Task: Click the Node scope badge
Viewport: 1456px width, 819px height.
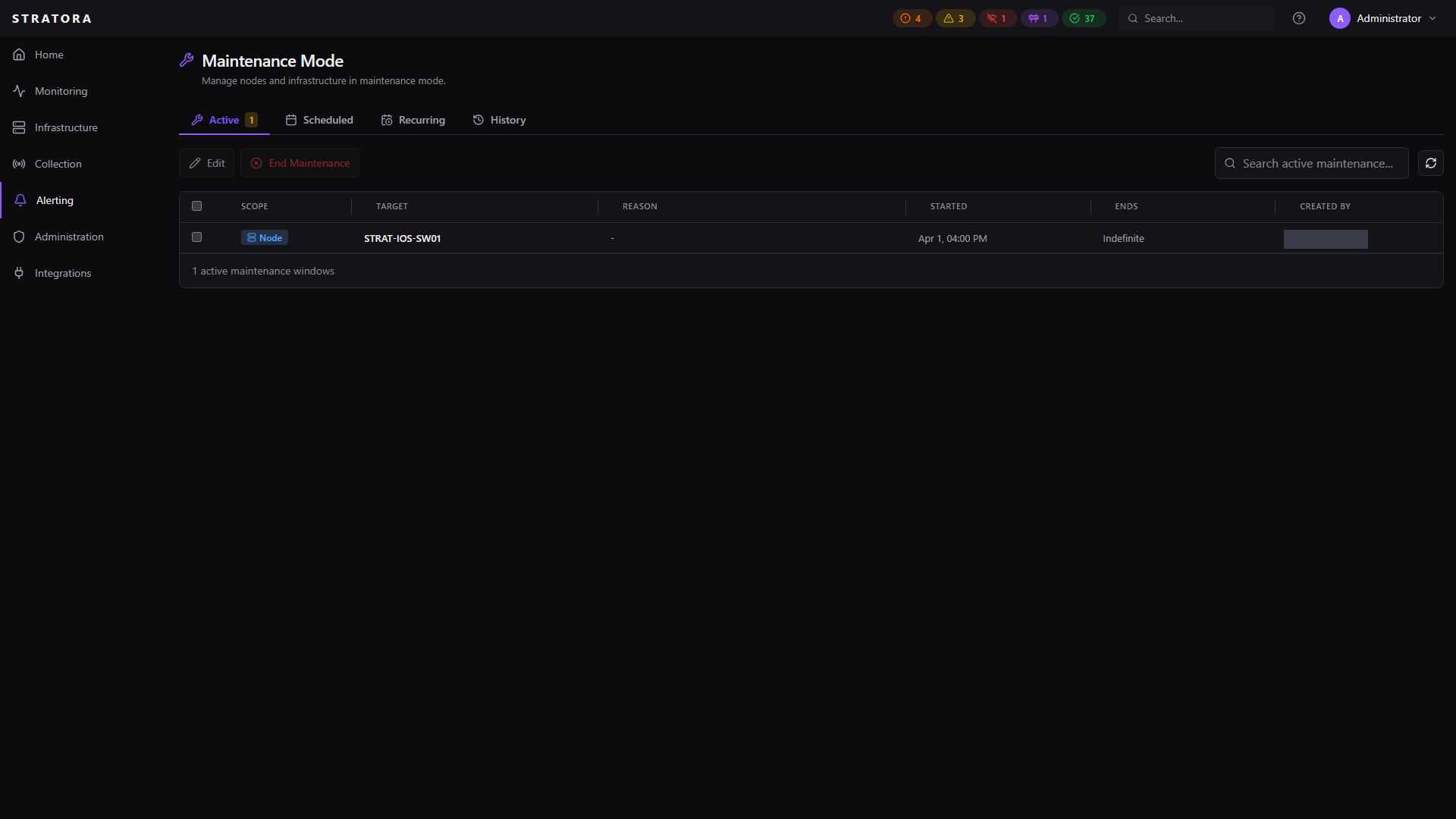Action: pos(265,237)
